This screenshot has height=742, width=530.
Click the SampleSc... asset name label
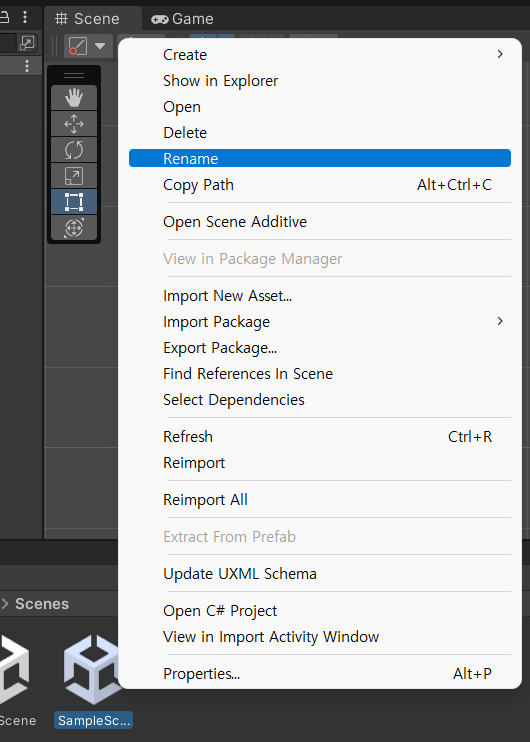[x=94, y=720]
